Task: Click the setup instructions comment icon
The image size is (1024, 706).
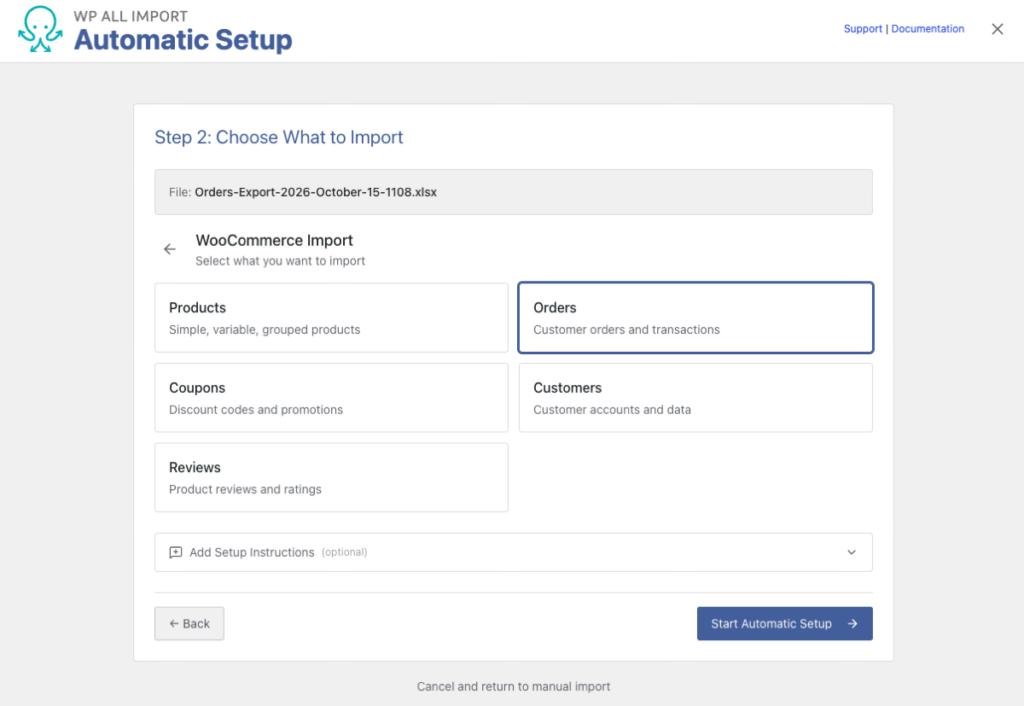Action: [x=176, y=553]
